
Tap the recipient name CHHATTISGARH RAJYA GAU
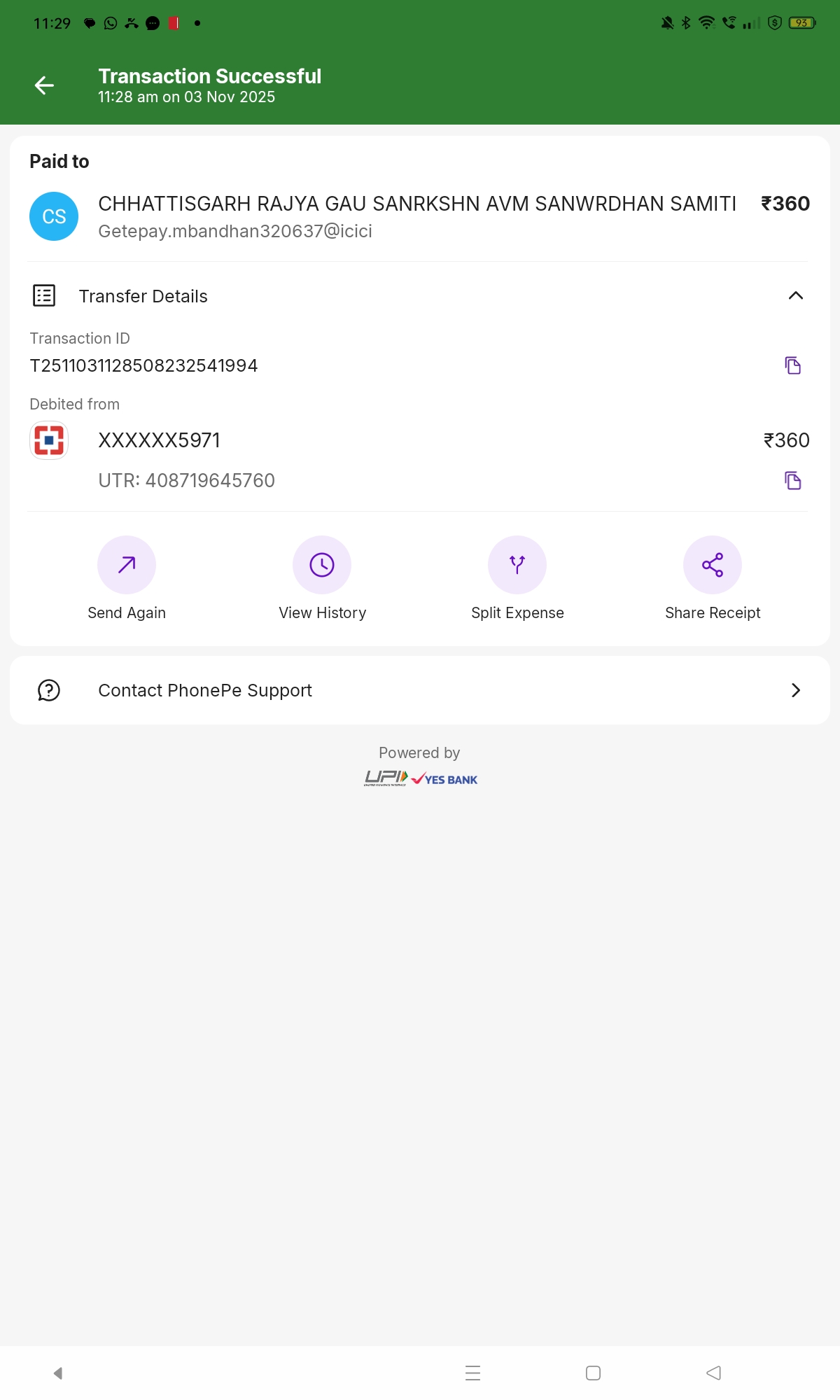click(x=416, y=204)
